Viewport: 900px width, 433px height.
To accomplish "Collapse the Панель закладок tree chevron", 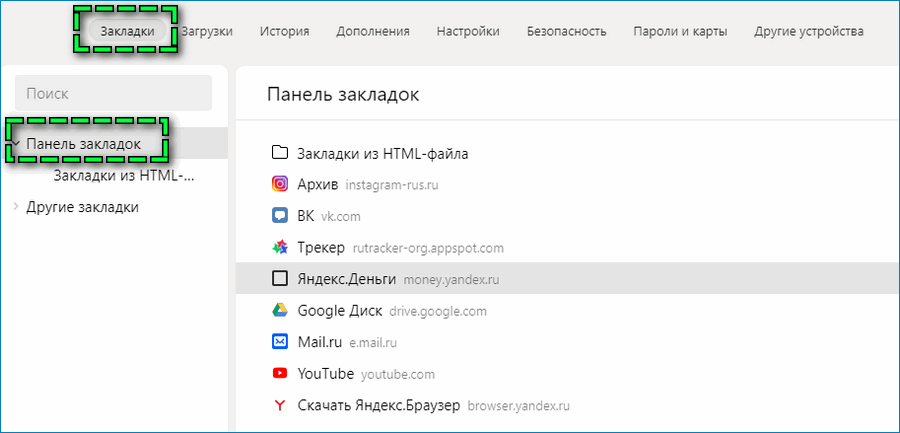I will [x=16, y=144].
